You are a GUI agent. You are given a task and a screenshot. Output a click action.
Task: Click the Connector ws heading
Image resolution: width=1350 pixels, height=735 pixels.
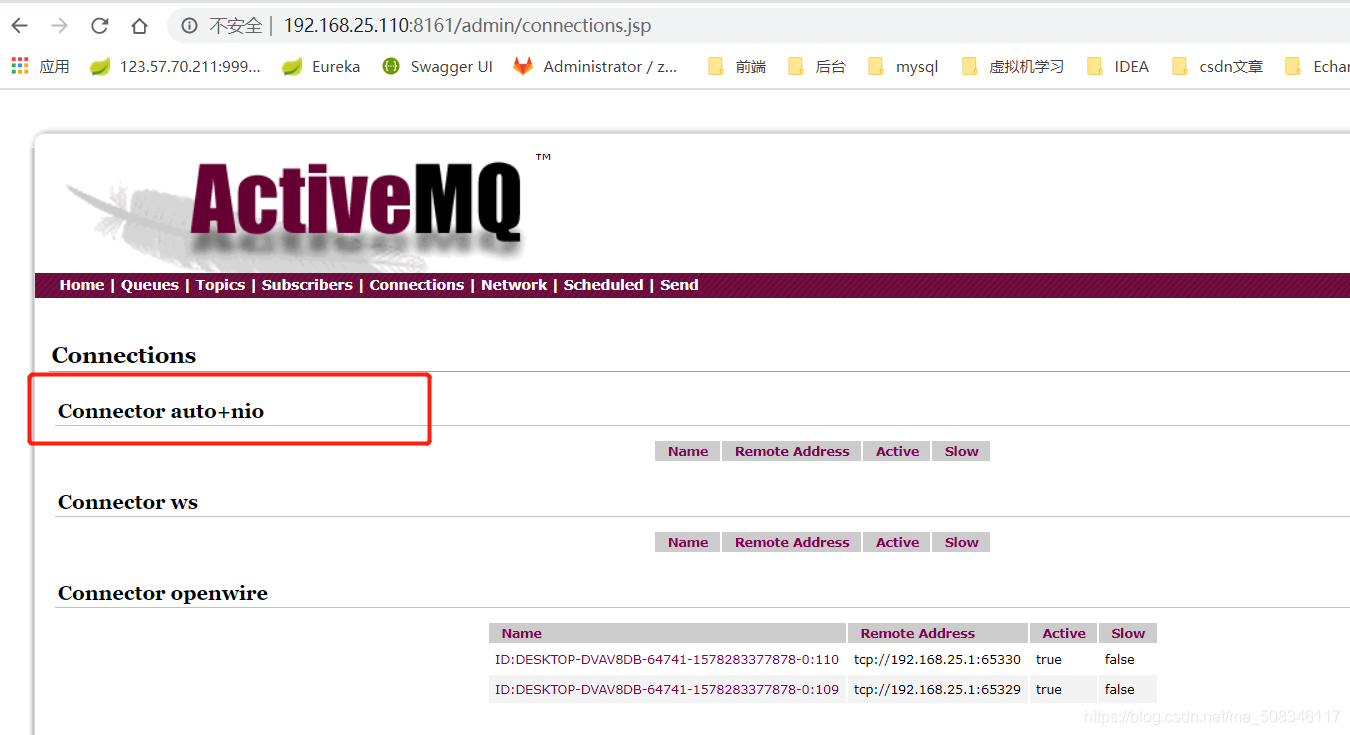(128, 502)
